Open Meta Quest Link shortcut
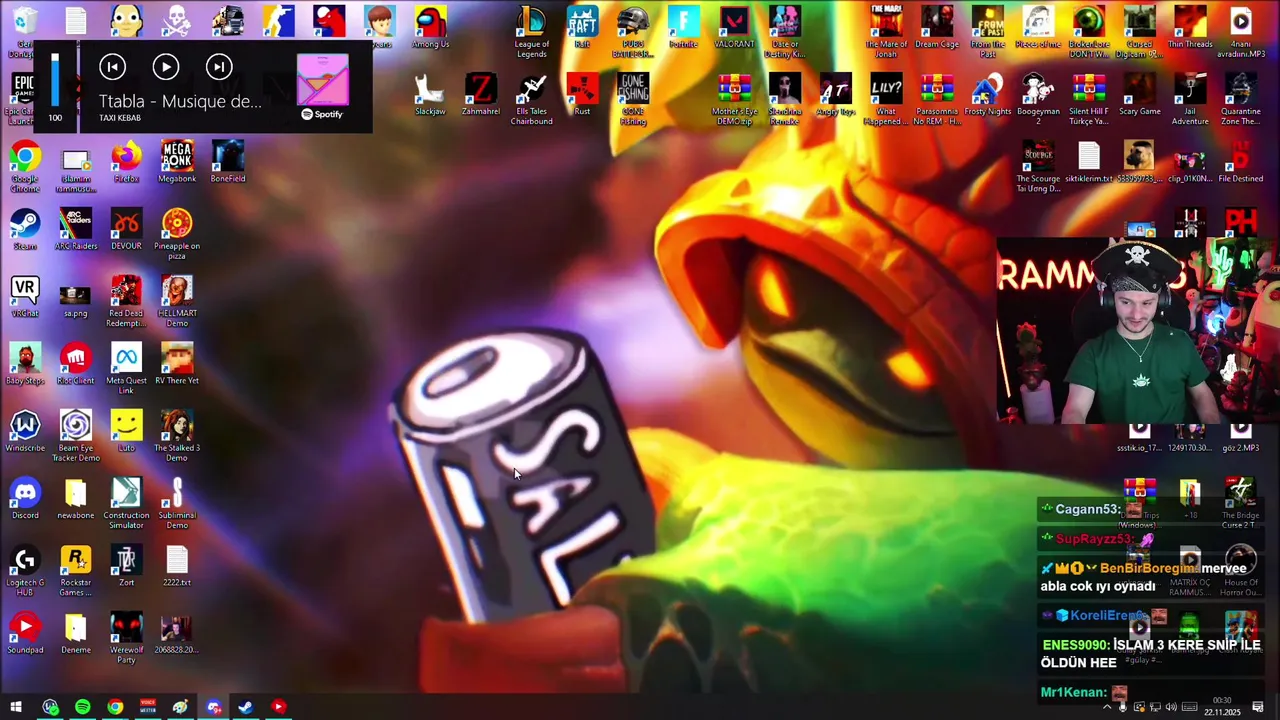Image resolution: width=1280 pixels, height=720 pixels. pos(126,368)
